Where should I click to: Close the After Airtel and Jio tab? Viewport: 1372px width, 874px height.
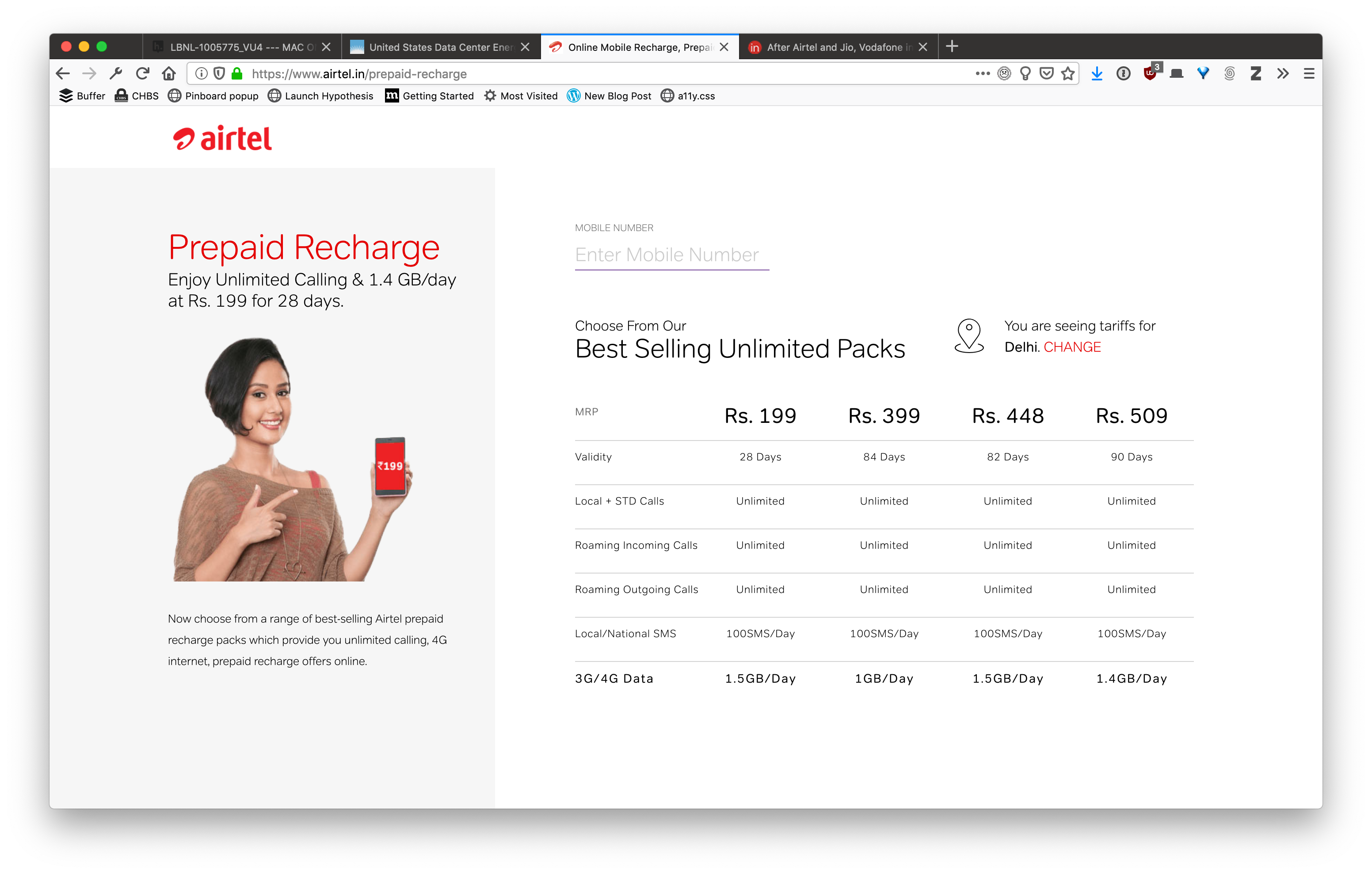tap(923, 47)
